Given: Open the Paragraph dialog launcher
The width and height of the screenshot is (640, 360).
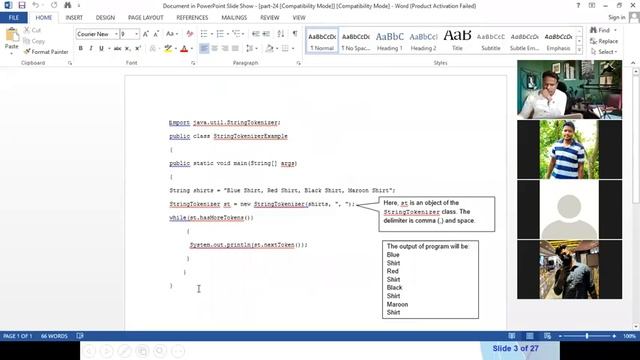Looking at the screenshot, I should (299, 63).
